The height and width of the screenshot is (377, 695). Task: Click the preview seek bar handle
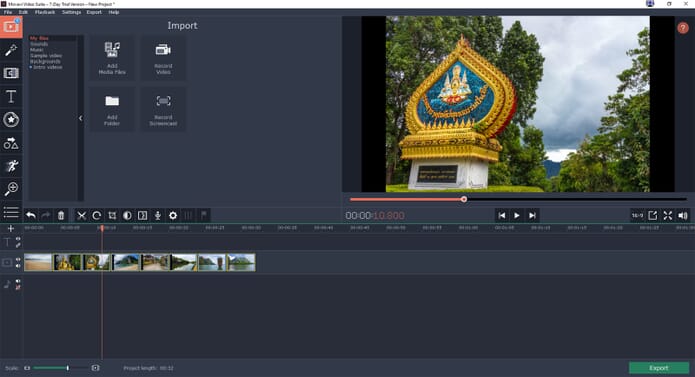464,199
